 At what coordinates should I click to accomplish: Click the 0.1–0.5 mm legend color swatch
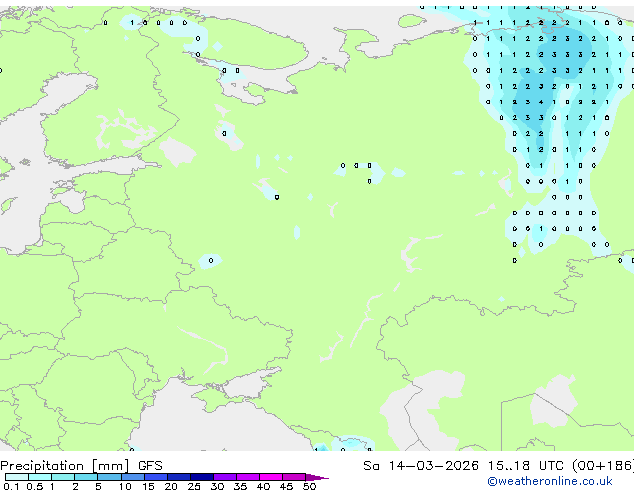point(17,477)
